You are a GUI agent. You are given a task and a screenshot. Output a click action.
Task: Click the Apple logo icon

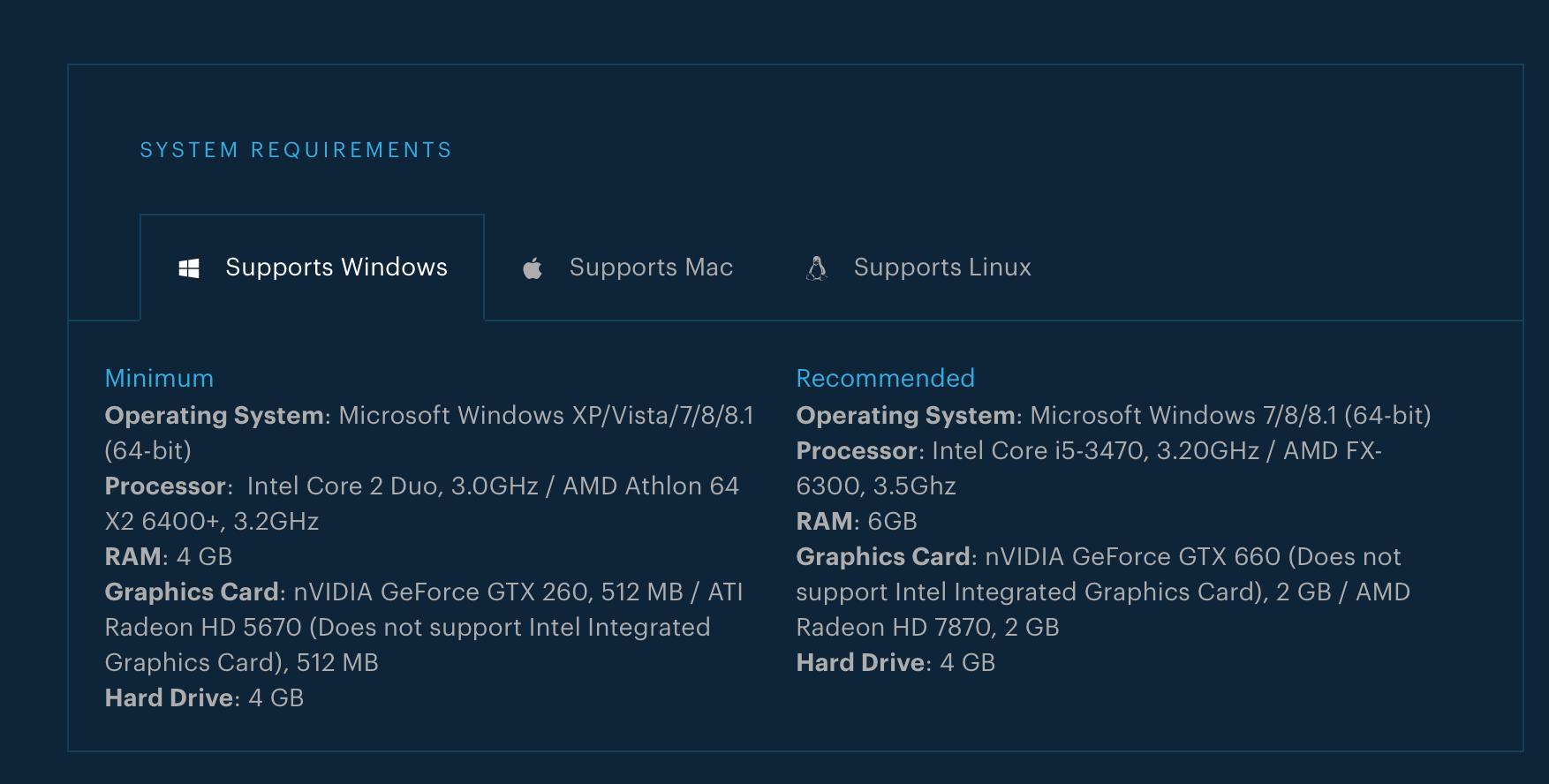click(533, 268)
